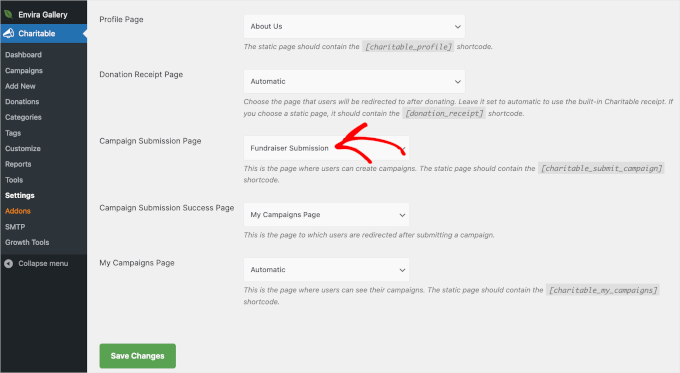The image size is (680, 373).
Task: Open Campaign Submission Success Page dropdown
Action: click(x=326, y=215)
